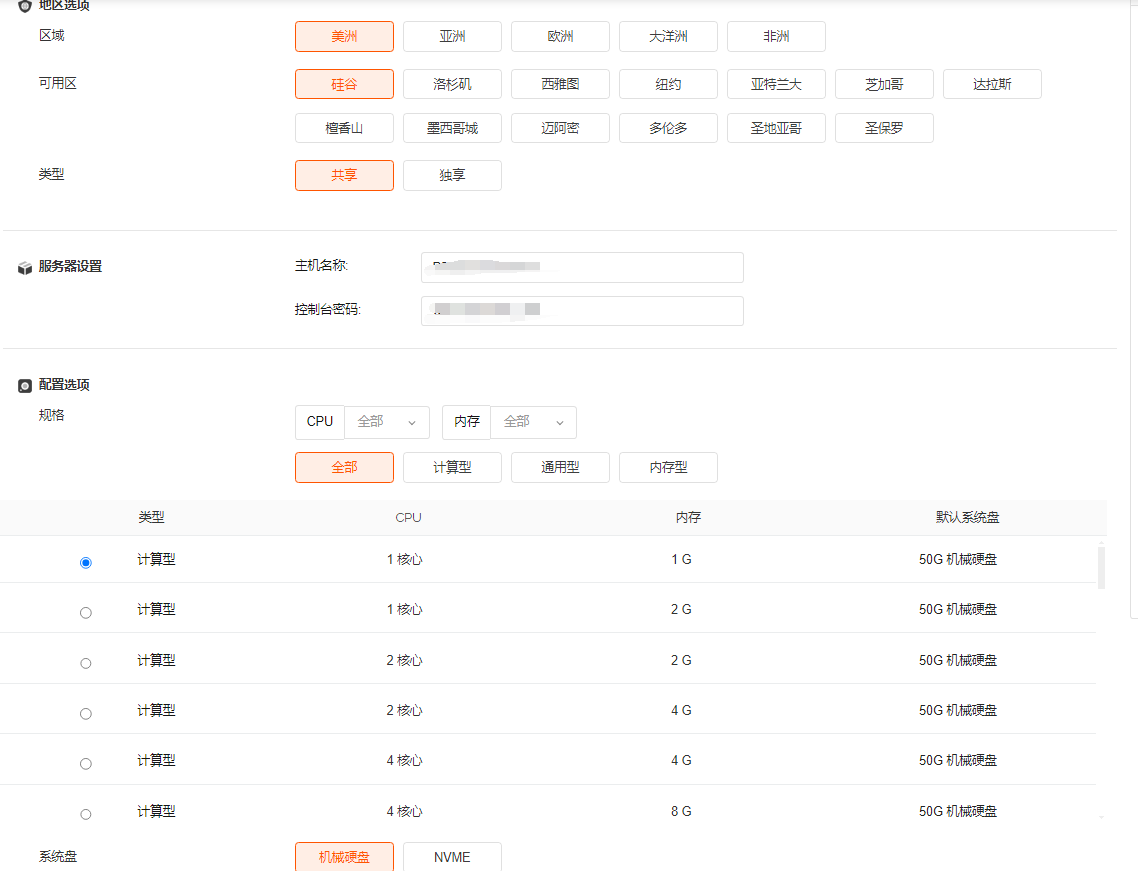Select the 亚洲 region button
1138x871 pixels.
pos(452,37)
